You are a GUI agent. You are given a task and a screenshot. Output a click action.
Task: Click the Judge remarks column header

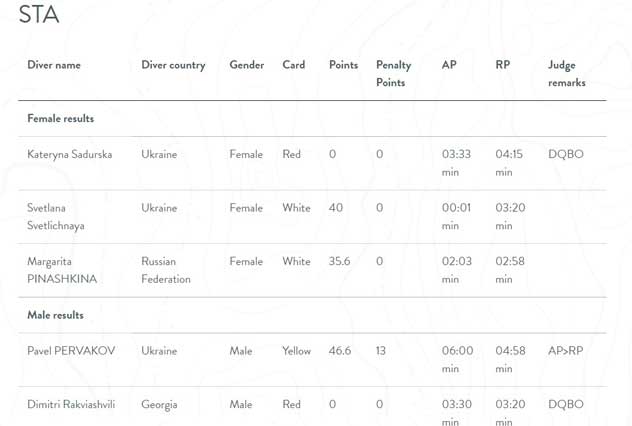click(x=567, y=74)
